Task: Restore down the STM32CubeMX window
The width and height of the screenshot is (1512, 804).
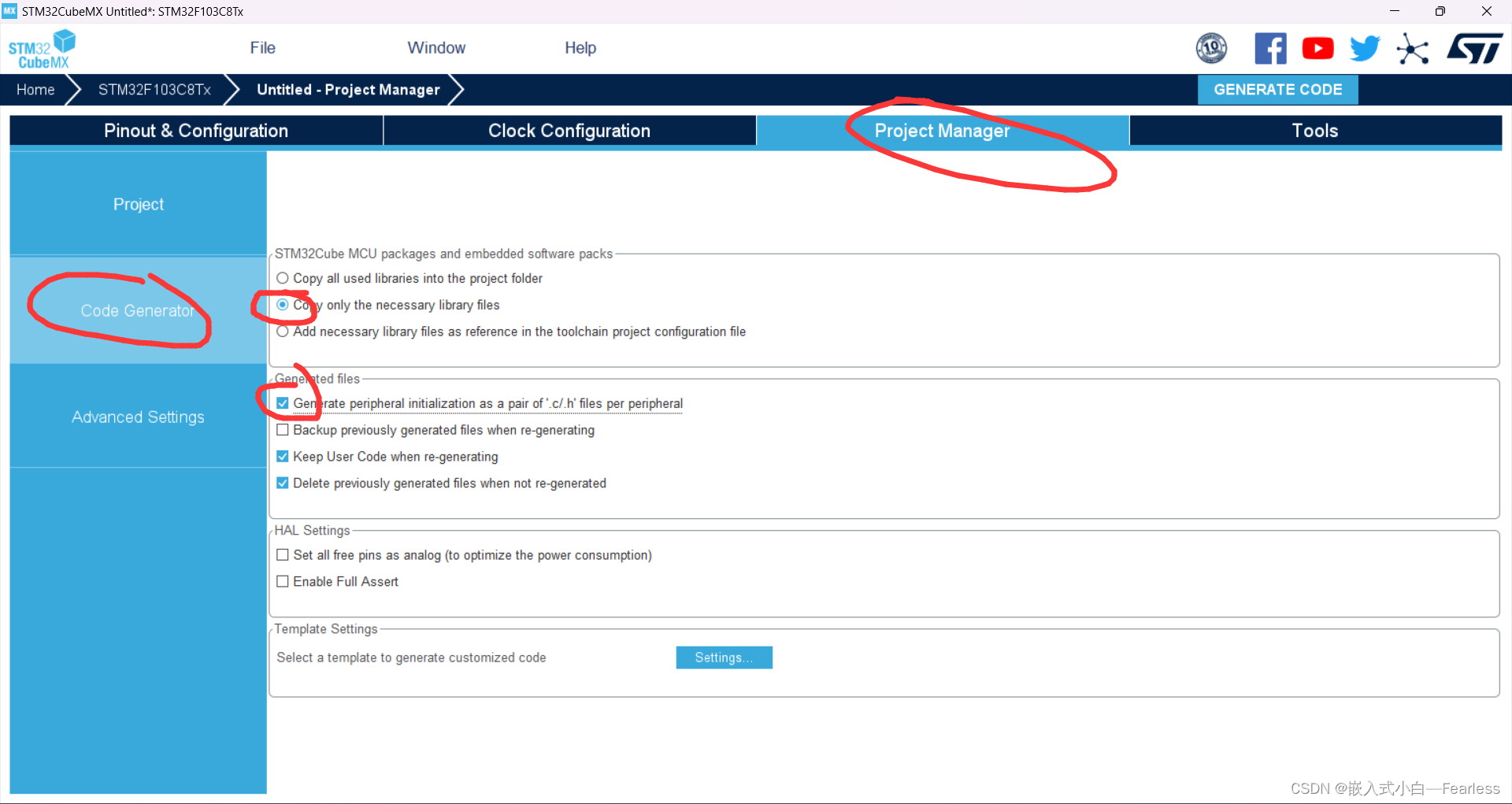Action: pos(1440,11)
